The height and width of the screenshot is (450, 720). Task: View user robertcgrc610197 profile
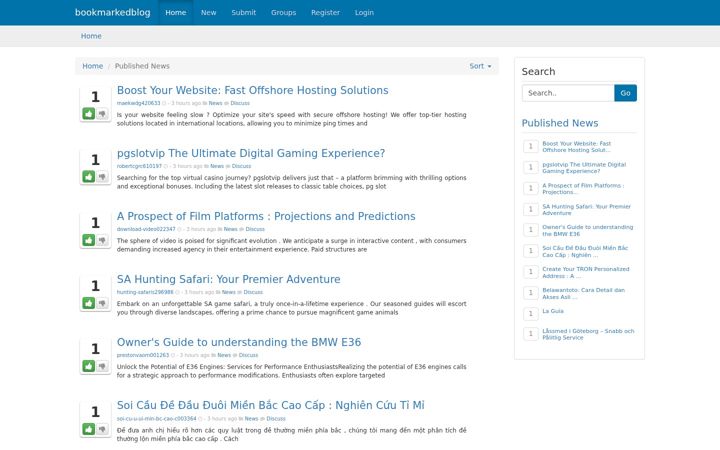[x=139, y=166]
